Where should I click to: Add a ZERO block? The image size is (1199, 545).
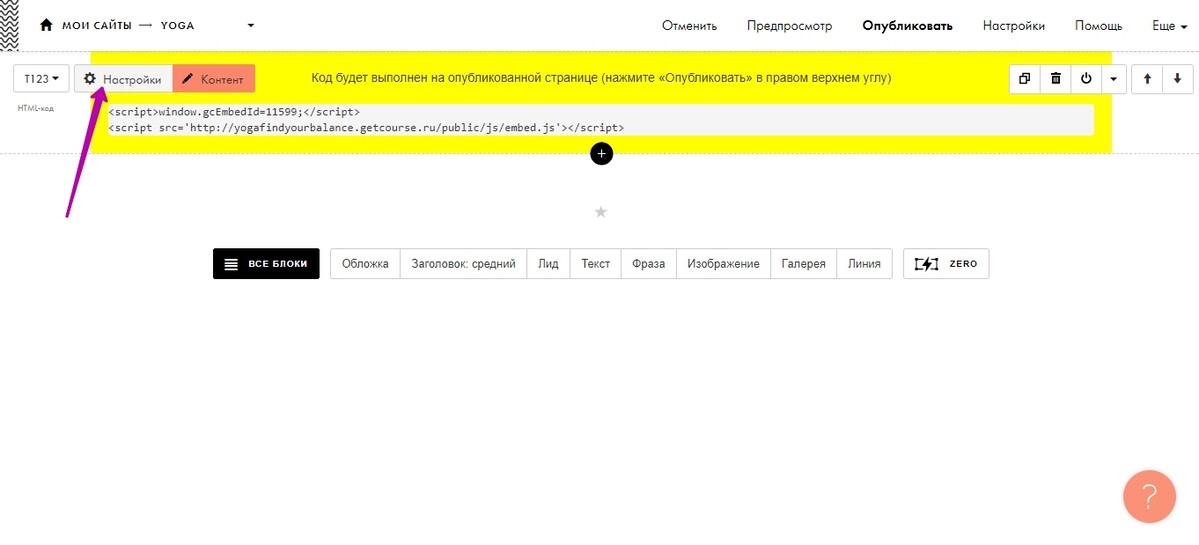[946, 264]
